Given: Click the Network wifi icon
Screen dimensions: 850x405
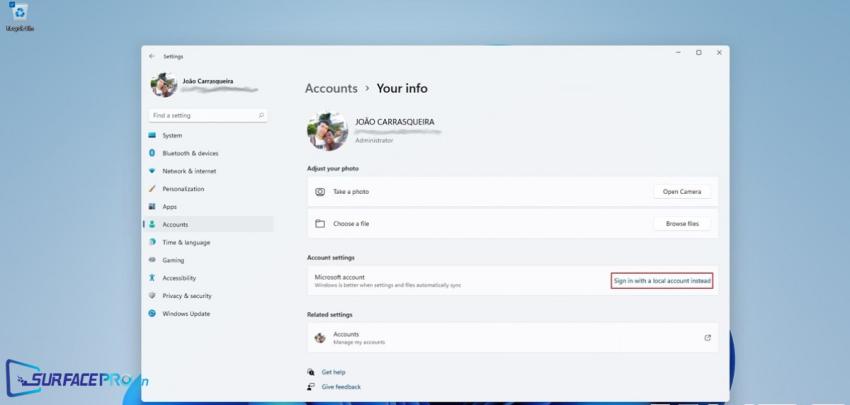Looking at the screenshot, I should [152, 171].
